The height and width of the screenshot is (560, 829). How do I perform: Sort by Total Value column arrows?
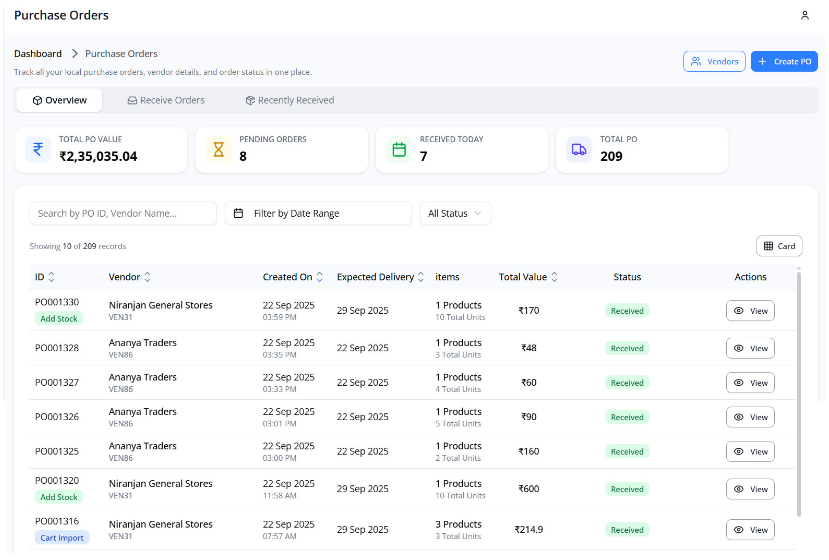coord(554,277)
